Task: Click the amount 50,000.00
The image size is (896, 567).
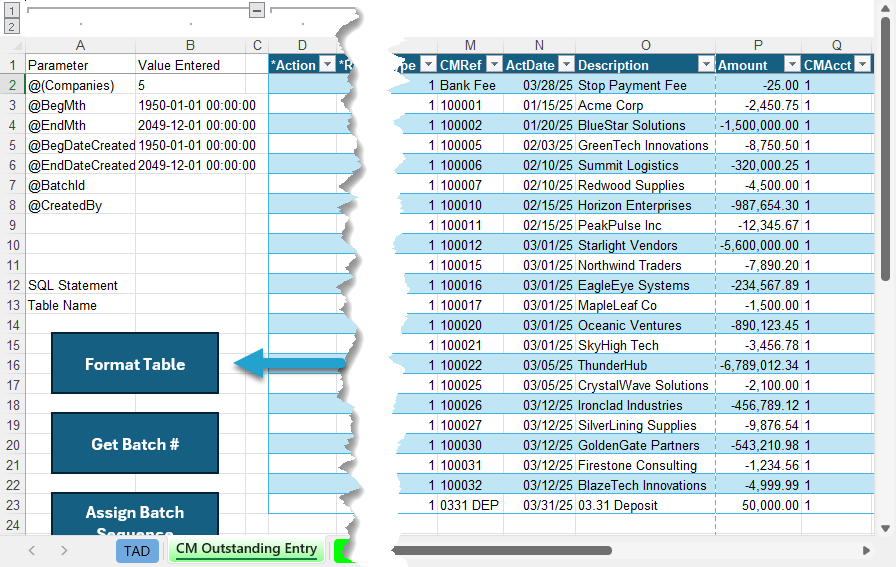Action: 758,505
